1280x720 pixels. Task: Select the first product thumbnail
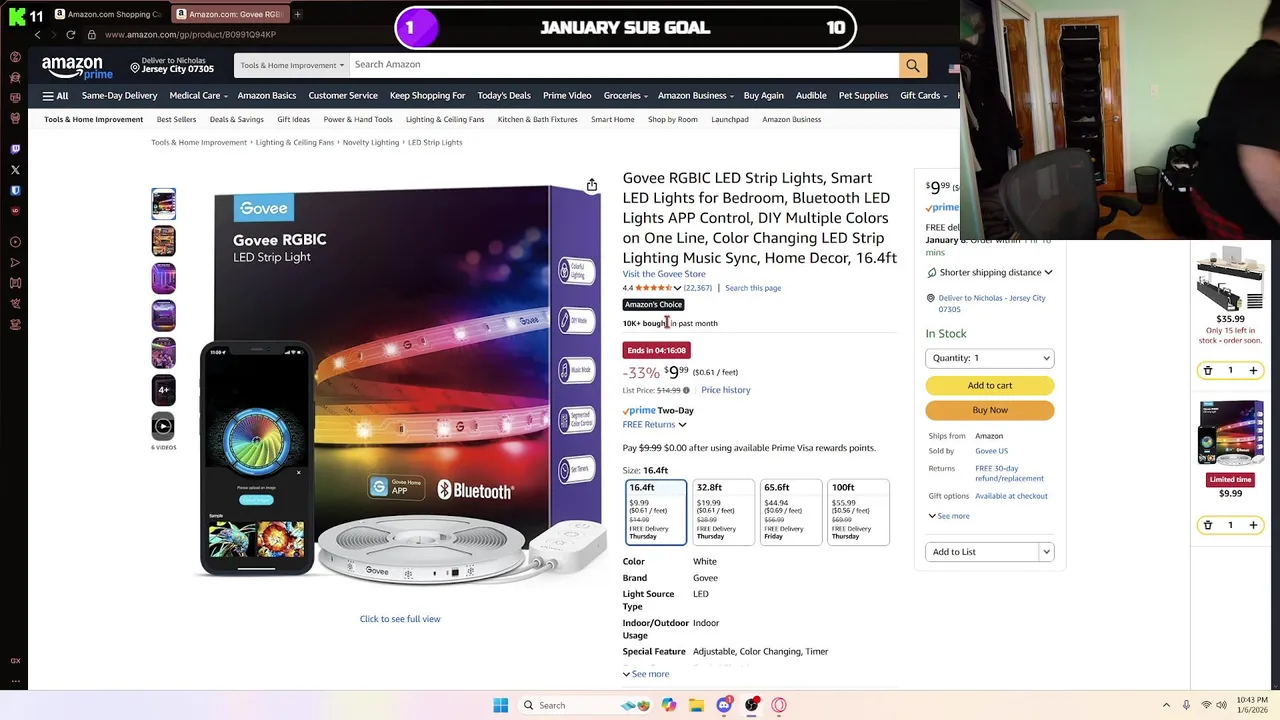pos(163,204)
